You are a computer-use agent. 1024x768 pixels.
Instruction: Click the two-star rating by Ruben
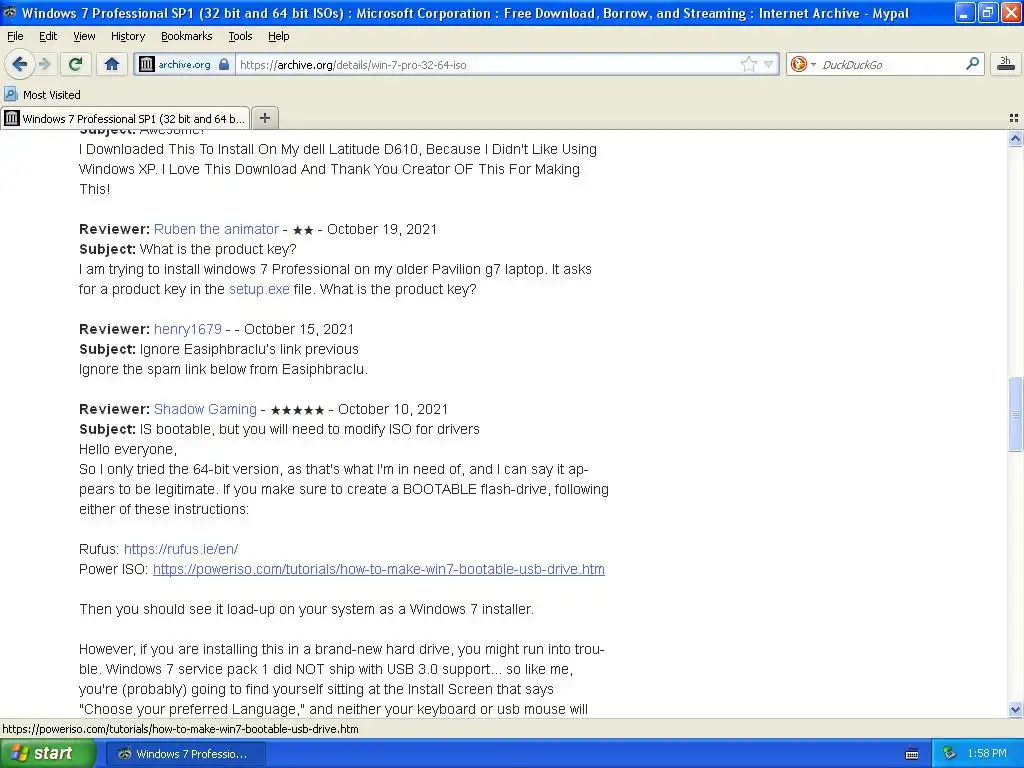303,230
